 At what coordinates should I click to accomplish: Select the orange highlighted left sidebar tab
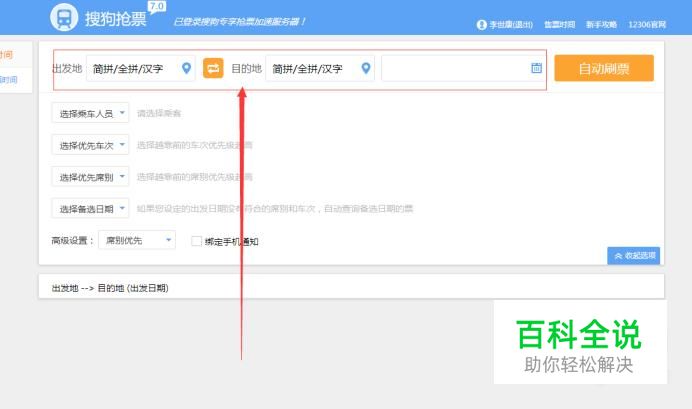[x=16, y=55]
